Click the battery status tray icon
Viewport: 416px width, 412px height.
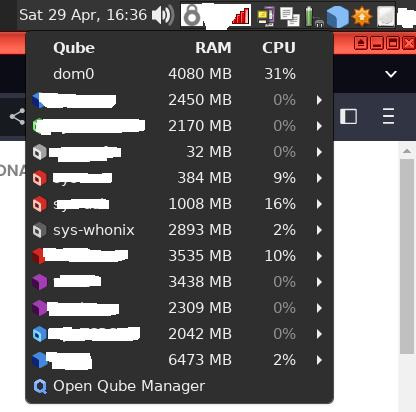click(x=313, y=17)
